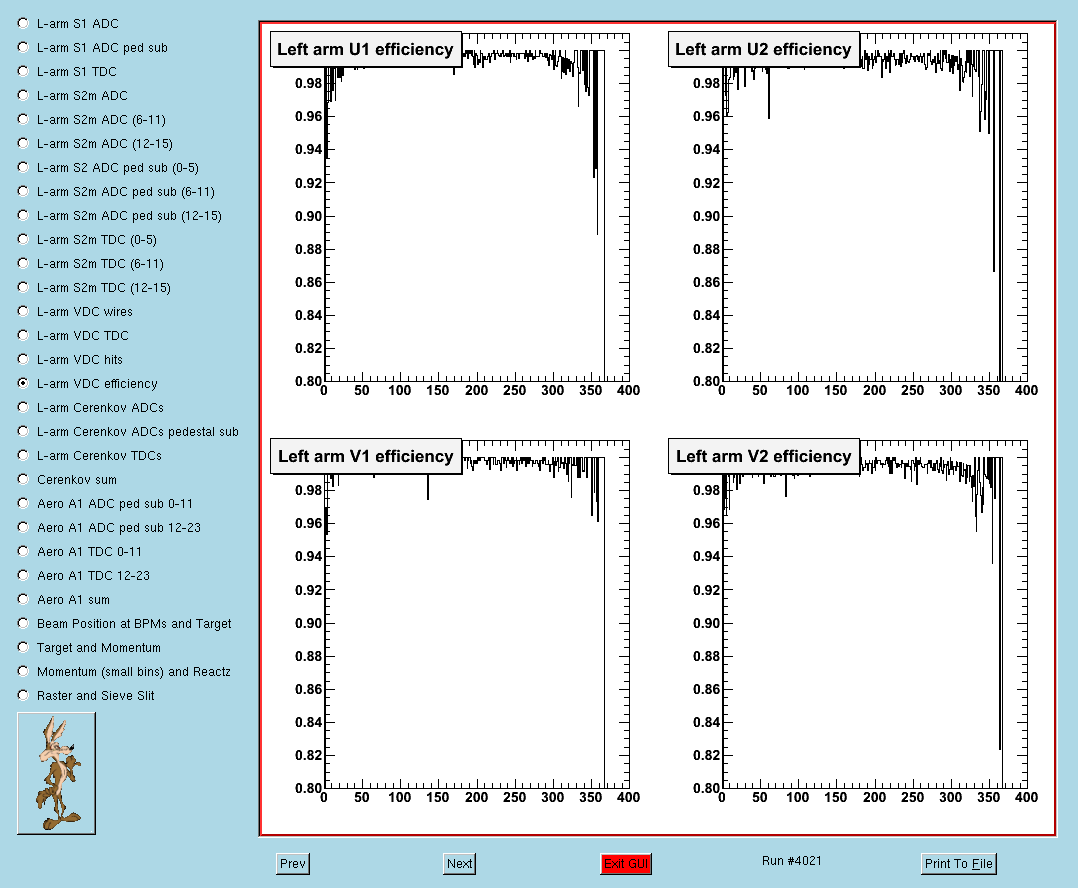The height and width of the screenshot is (888, 1078).
Task: Choose the Cerenkov sum page
Action: click(x=23, y=480)
